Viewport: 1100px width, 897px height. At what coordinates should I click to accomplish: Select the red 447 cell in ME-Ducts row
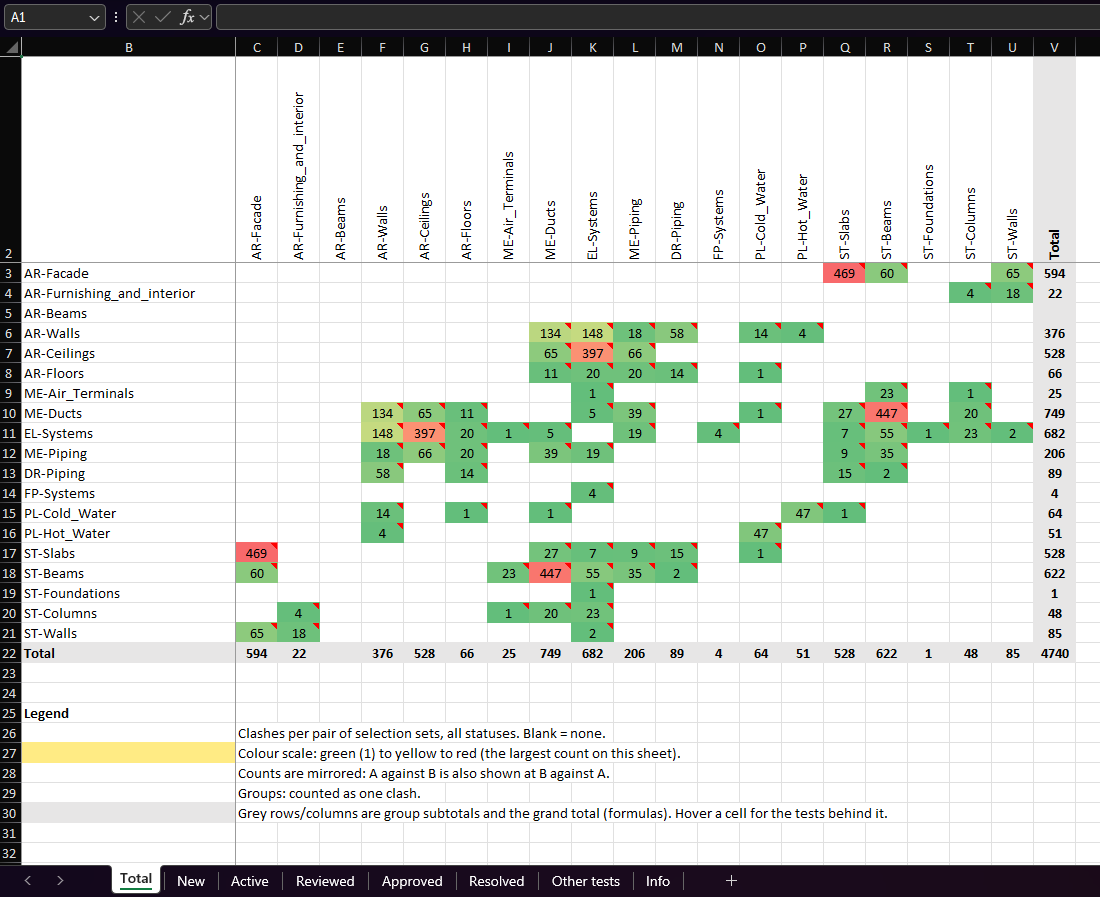(x=887, y=414)
